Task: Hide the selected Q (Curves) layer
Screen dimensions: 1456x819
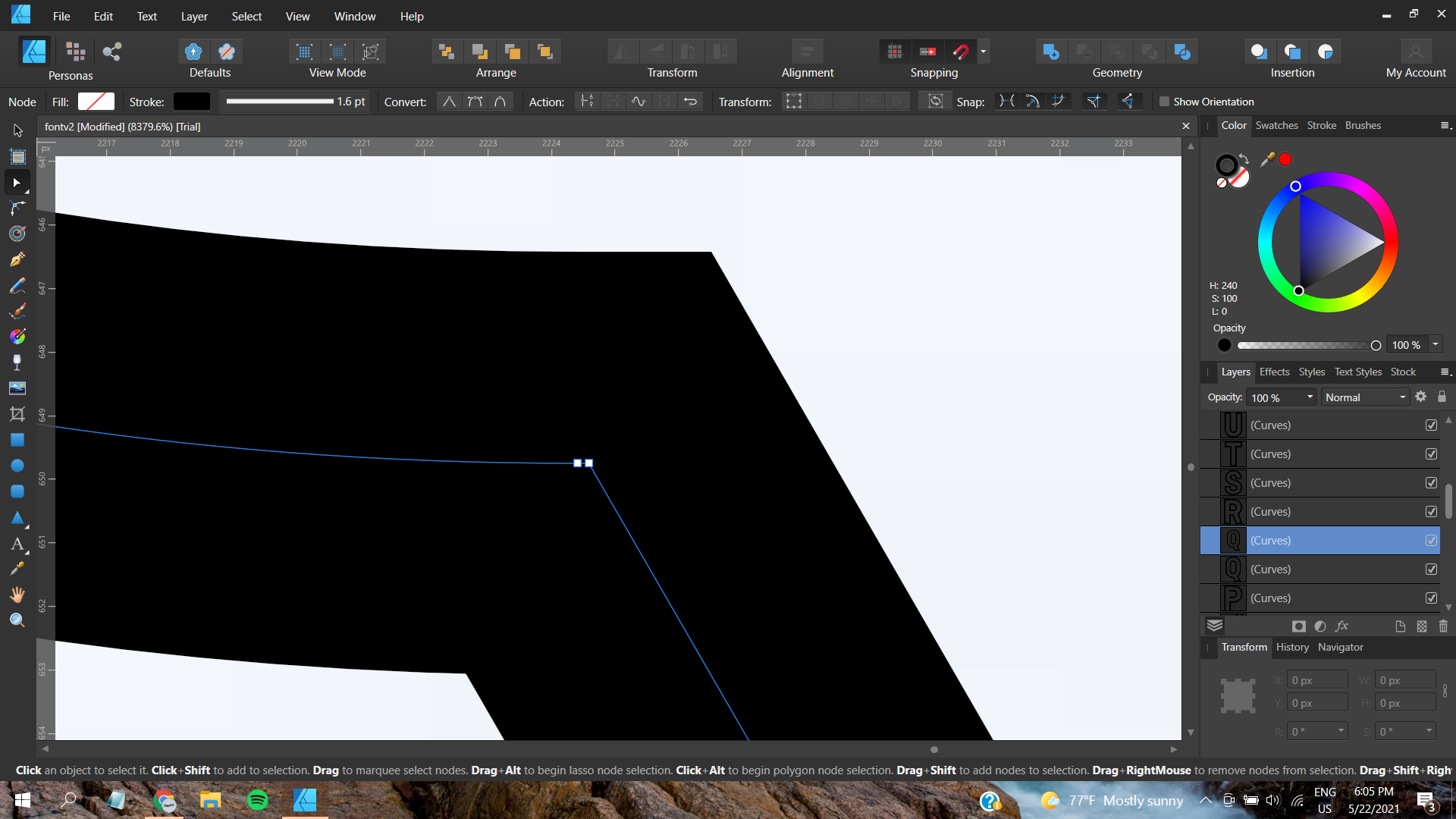Action: pos(1431,541)
